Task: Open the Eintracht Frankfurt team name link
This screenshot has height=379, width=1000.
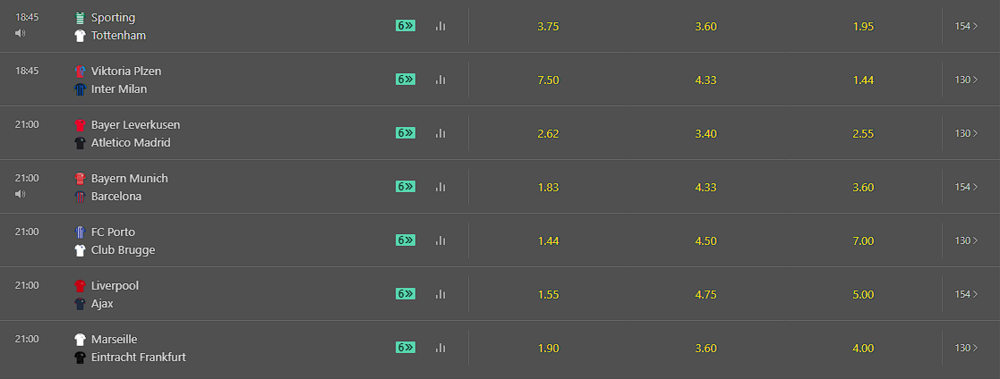Action: pyautogui.click(x=138, y=357)
